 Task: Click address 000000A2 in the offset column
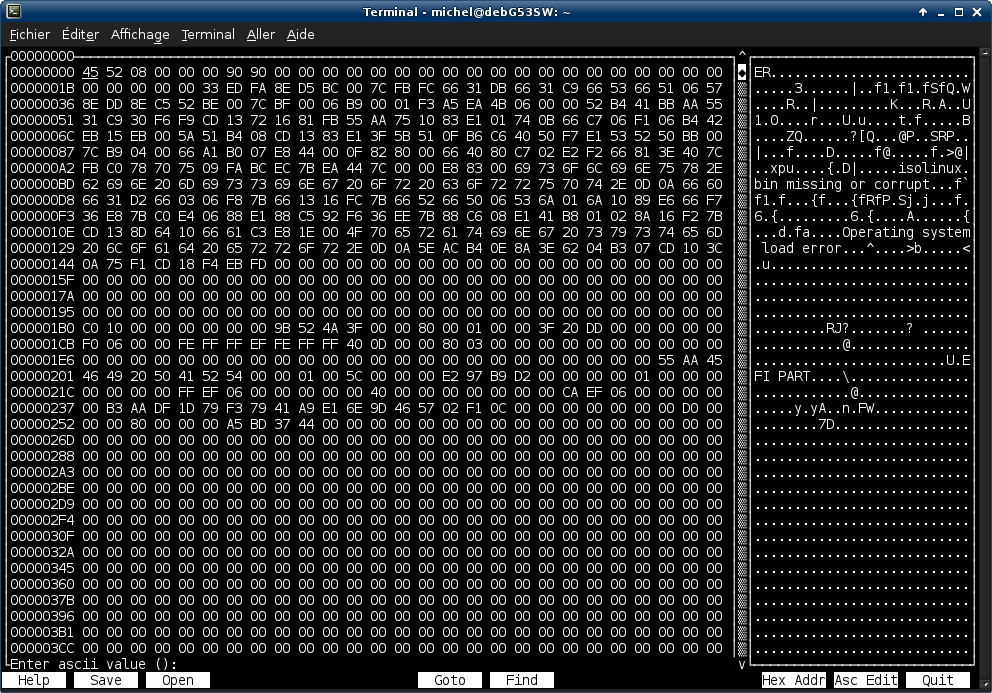coord(42,168)
